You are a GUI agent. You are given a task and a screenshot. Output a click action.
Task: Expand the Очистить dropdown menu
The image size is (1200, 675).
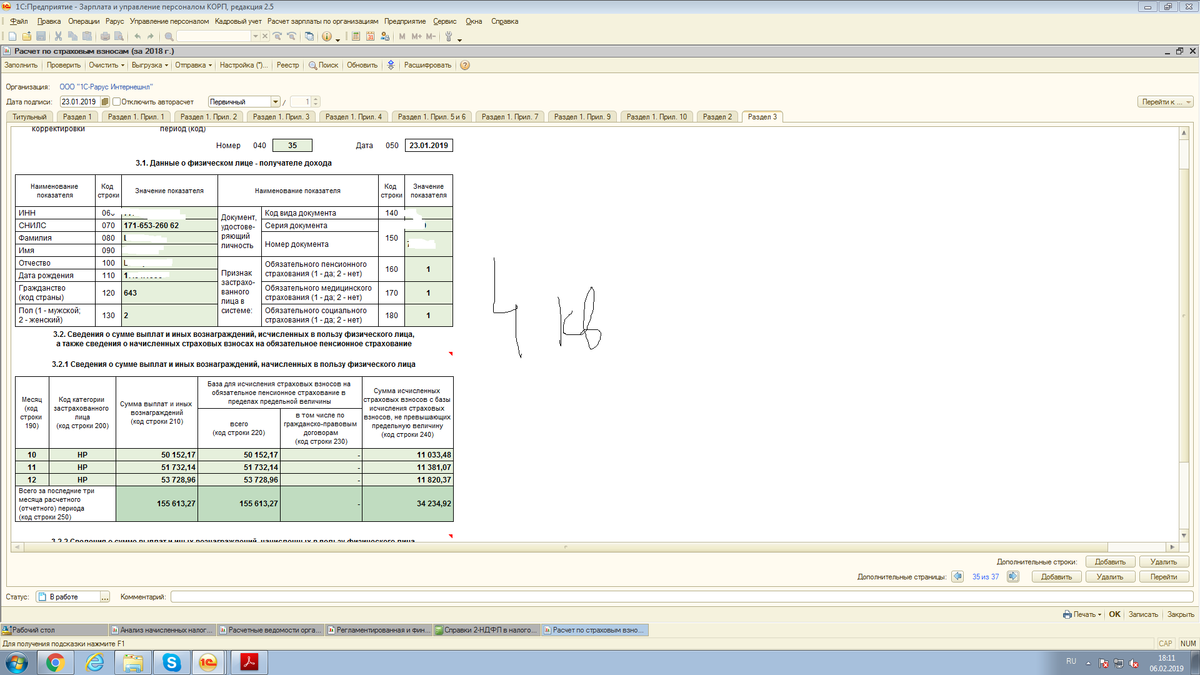(x=108, y=65)
